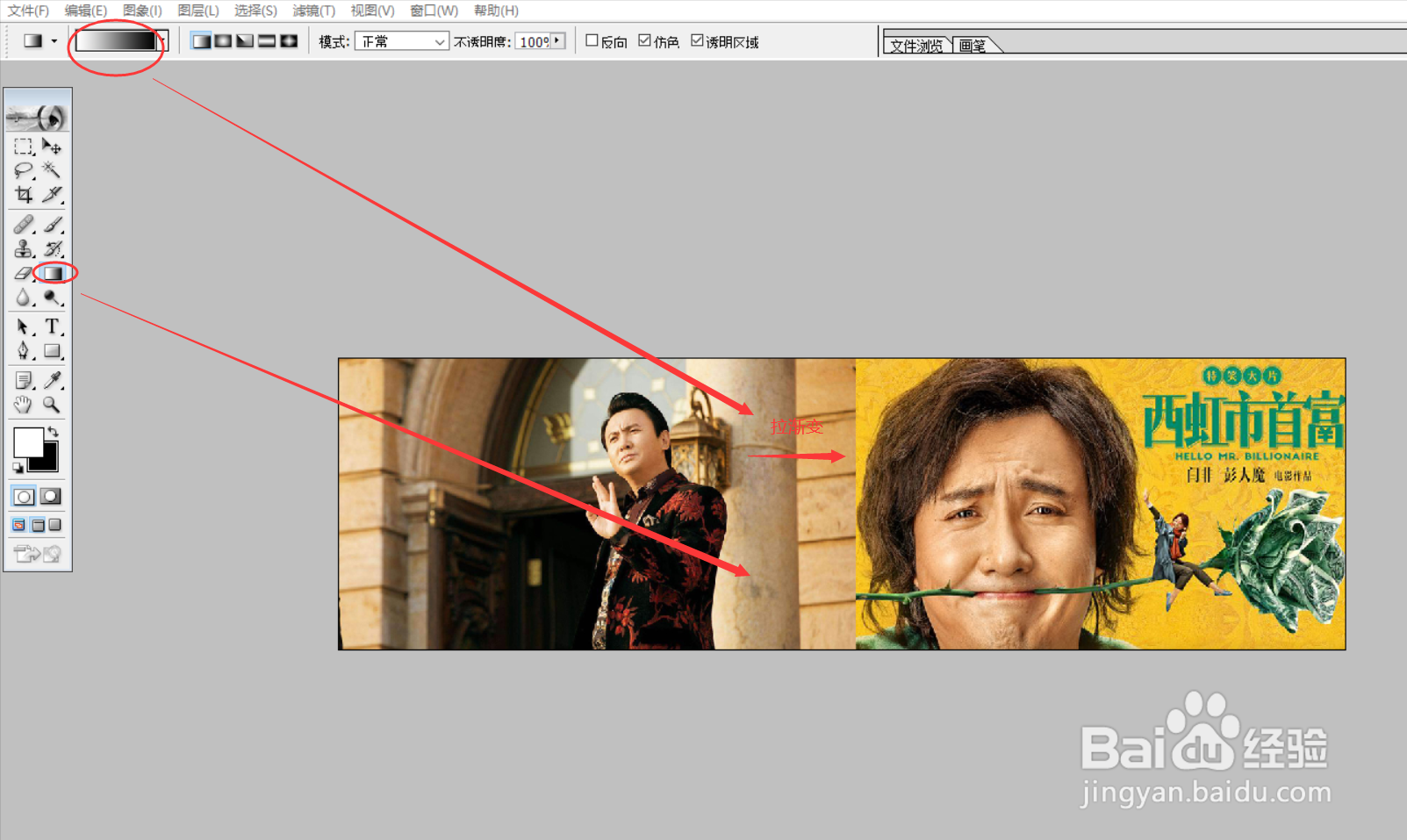Select the Notes tool
The image size is (1407, 840).
click(x=24, y=380)
